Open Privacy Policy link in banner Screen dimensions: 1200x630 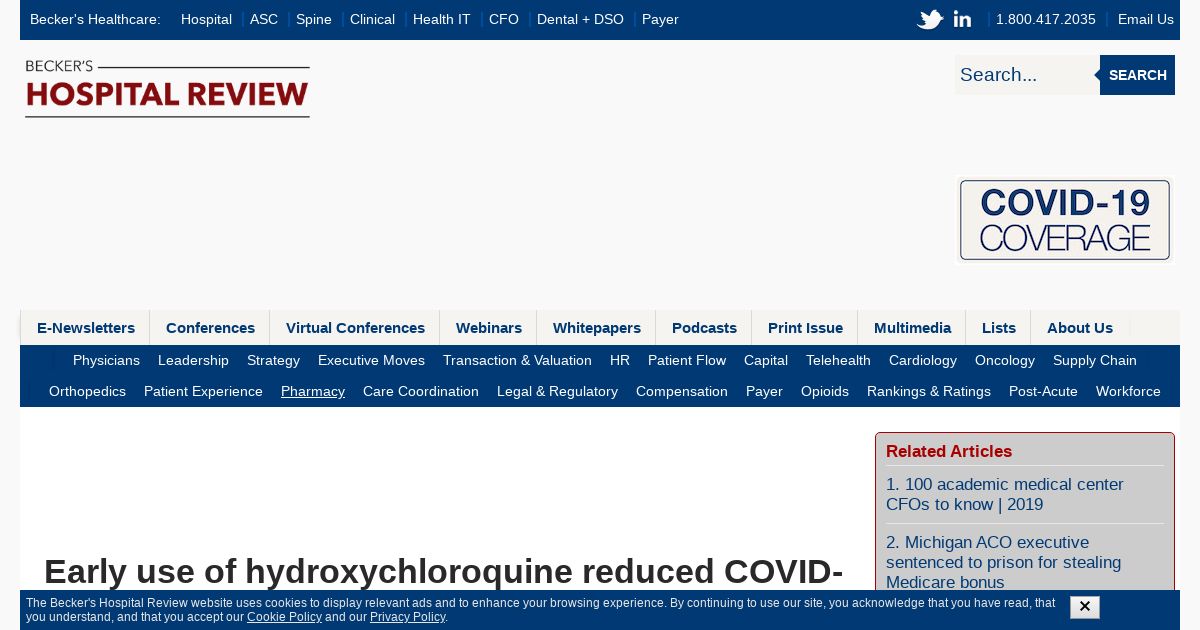407,617
